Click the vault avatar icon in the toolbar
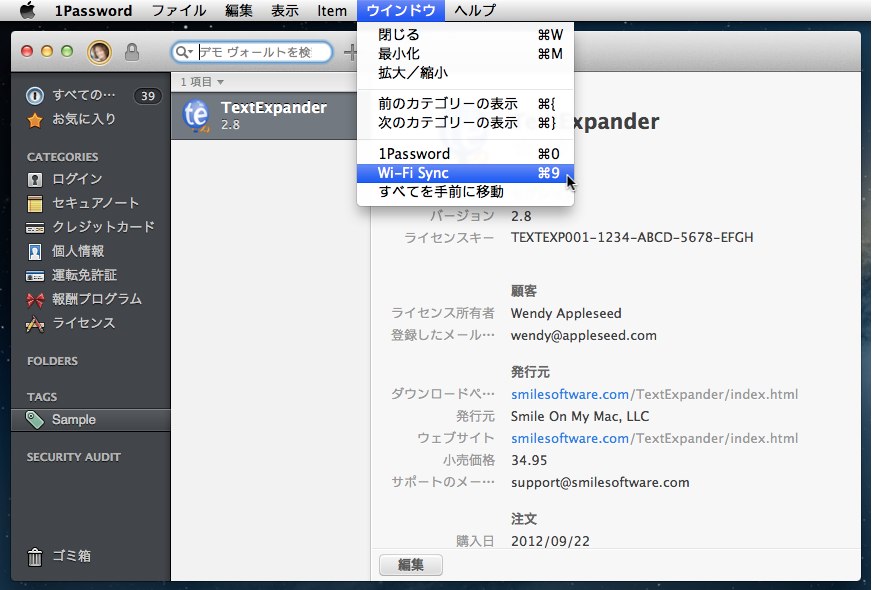872x590 pixels. tap(100, 52)
